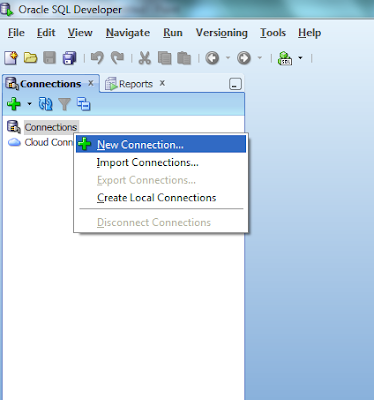This screenshot has width=374, height=400.
Task: Expand the Forward history dropdown arrow
Action: click(259, 58)
